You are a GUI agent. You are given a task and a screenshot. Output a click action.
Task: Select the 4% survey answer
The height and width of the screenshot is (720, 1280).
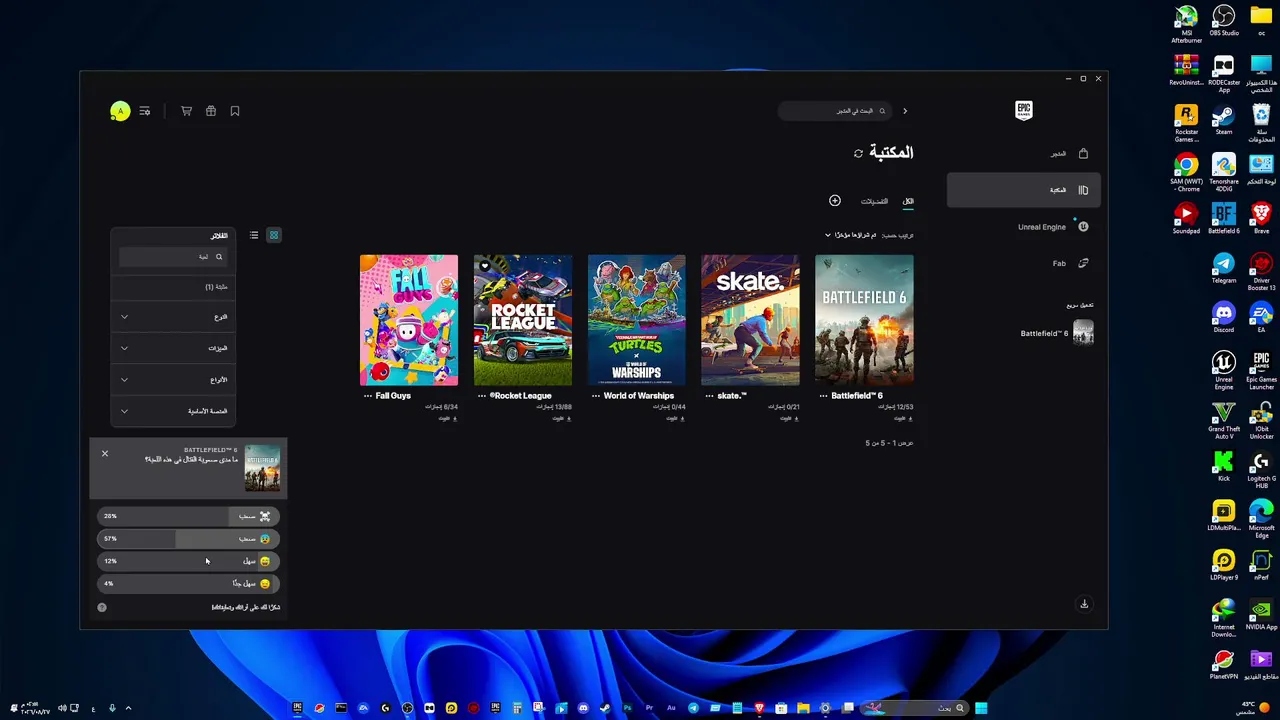pos(188,583)
